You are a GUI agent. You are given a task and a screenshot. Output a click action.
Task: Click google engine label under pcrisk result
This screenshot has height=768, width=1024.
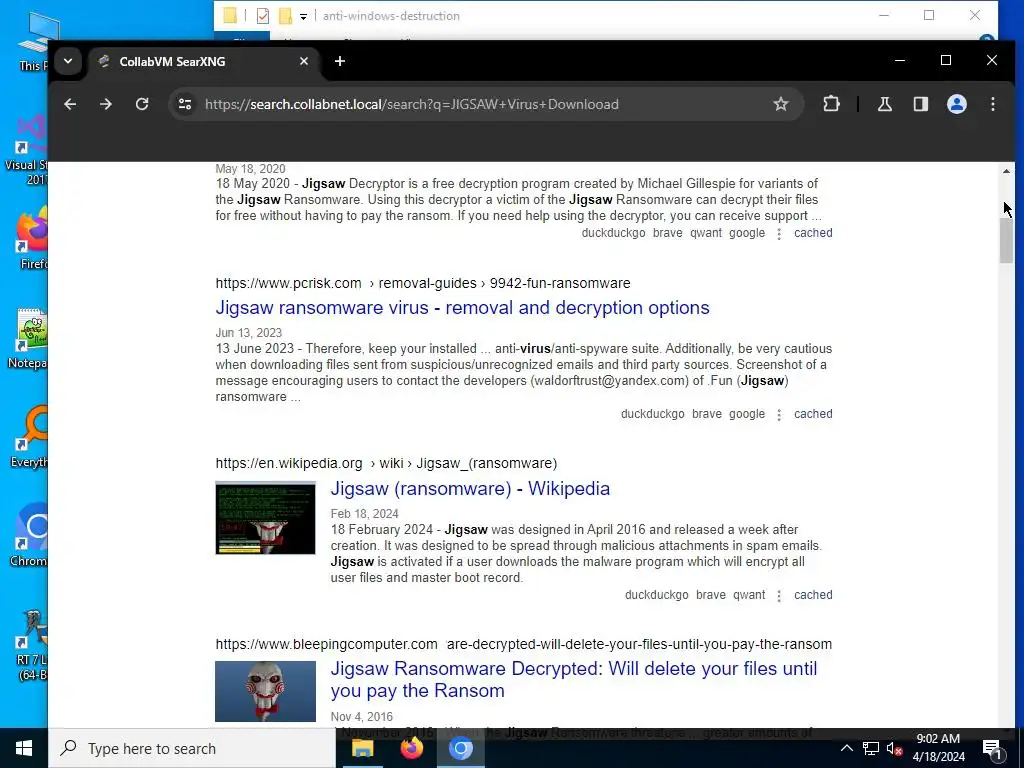[746, 414]
